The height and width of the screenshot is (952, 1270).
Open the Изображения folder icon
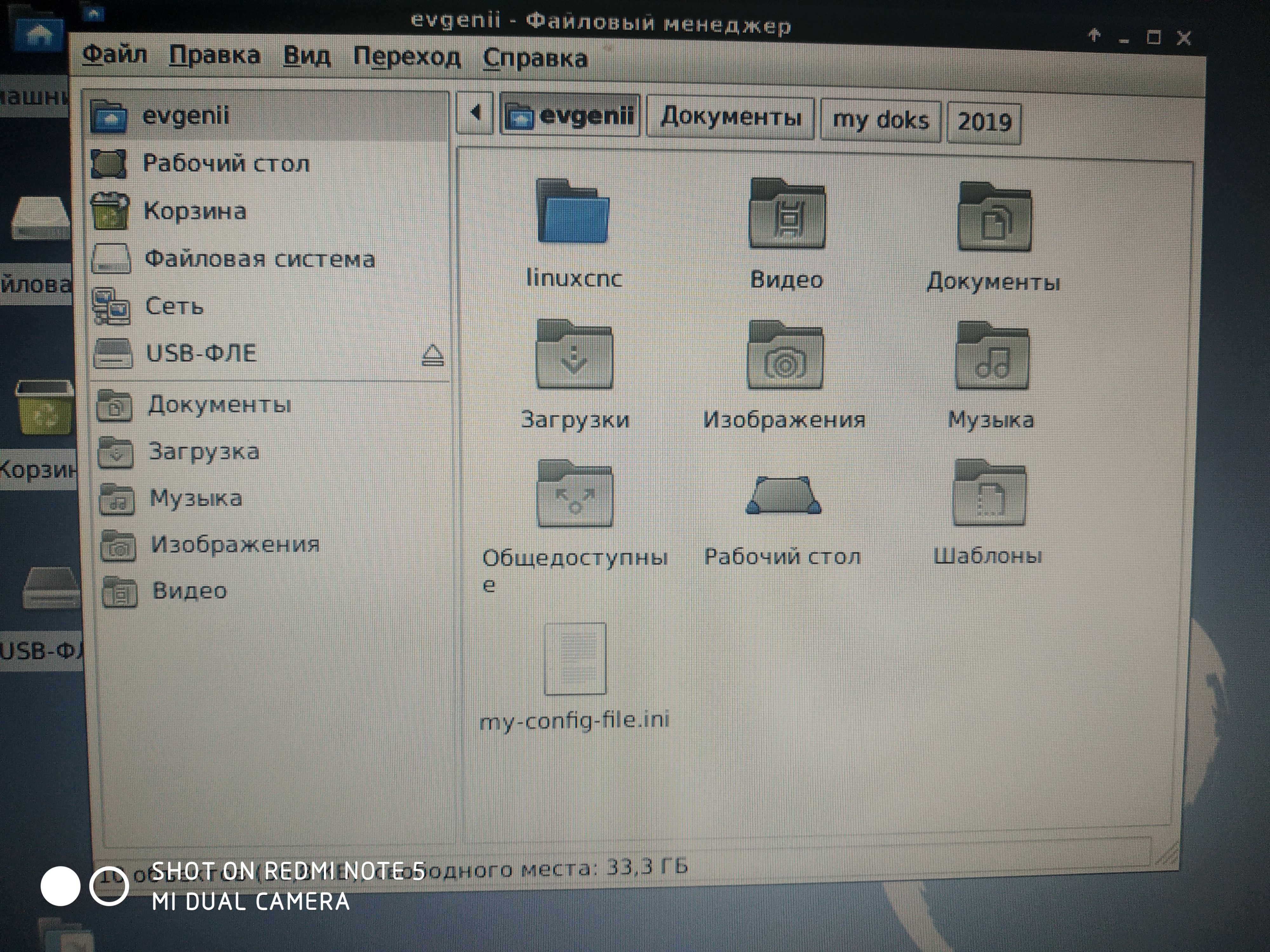pyautogui.click(x=785, y=357)
